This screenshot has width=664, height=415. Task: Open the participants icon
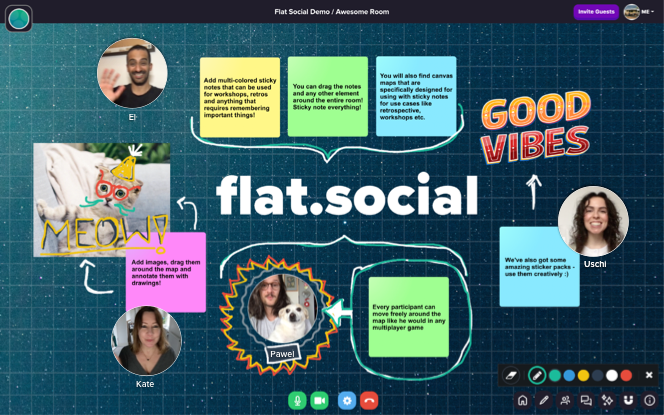(565, 400)
